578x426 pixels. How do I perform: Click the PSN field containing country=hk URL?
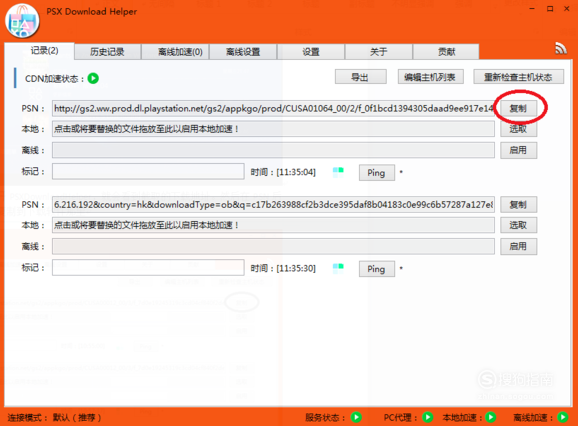(x=273, y=205)
